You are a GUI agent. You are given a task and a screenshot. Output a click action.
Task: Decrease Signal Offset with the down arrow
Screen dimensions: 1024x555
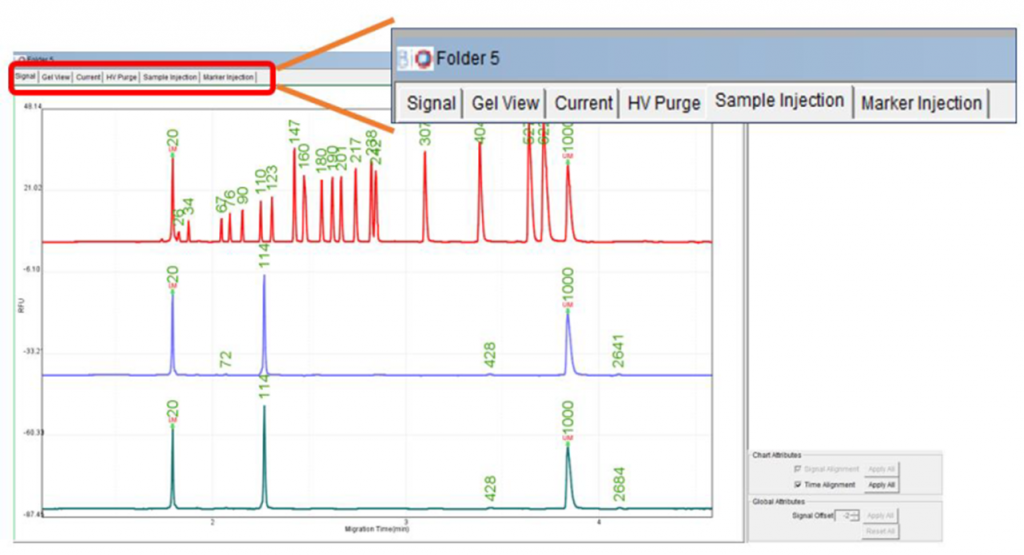pos(855,518)
